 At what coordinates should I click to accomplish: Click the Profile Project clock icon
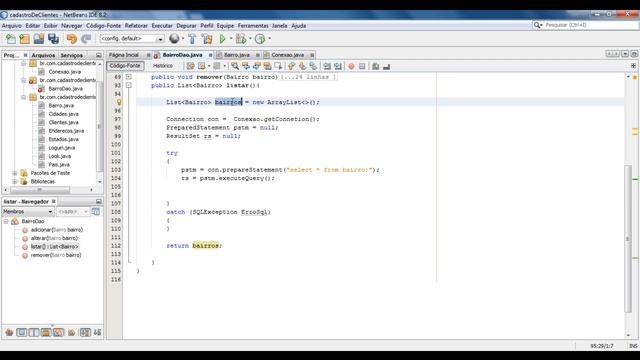click(x=260, y=39)
